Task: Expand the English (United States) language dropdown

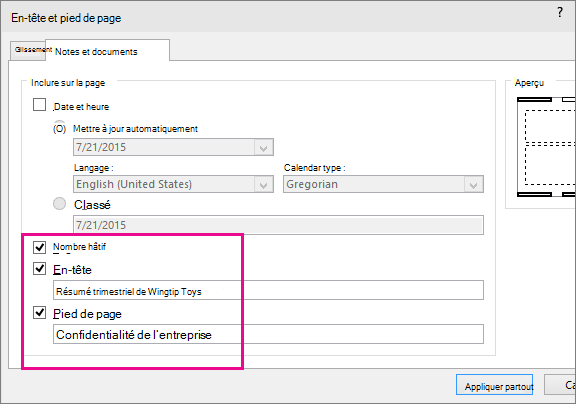Action: pos(263,184)
